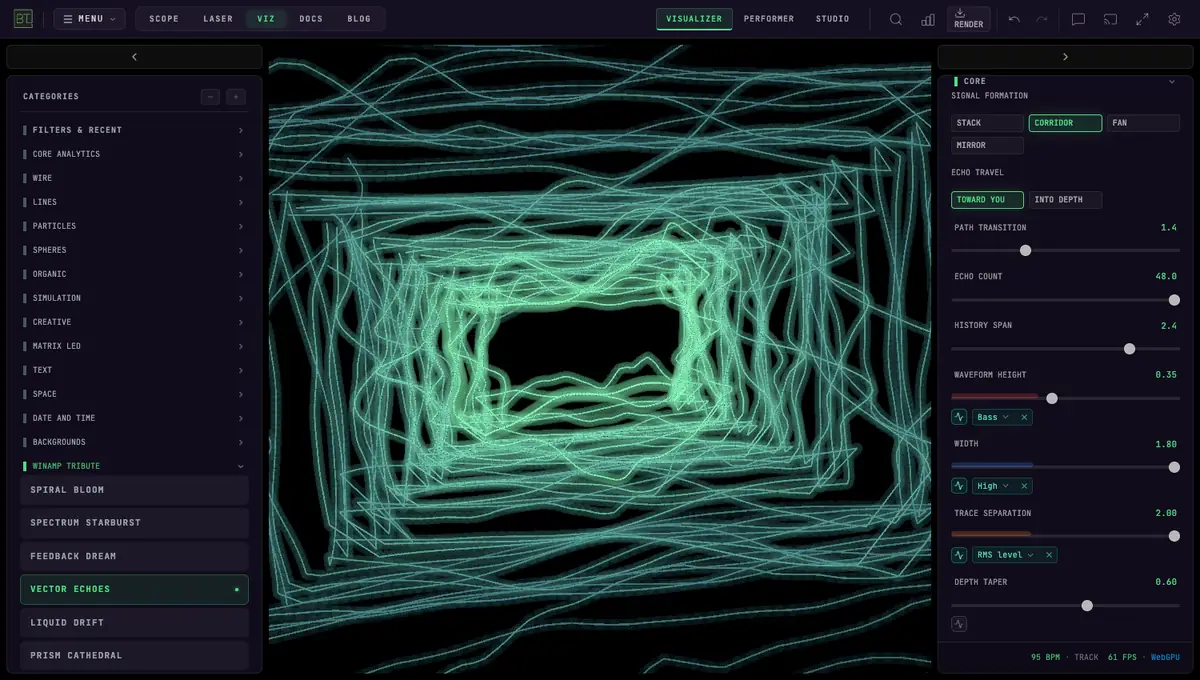
Task: Click audio modulation icon beside High
Action: pos(959,486)
